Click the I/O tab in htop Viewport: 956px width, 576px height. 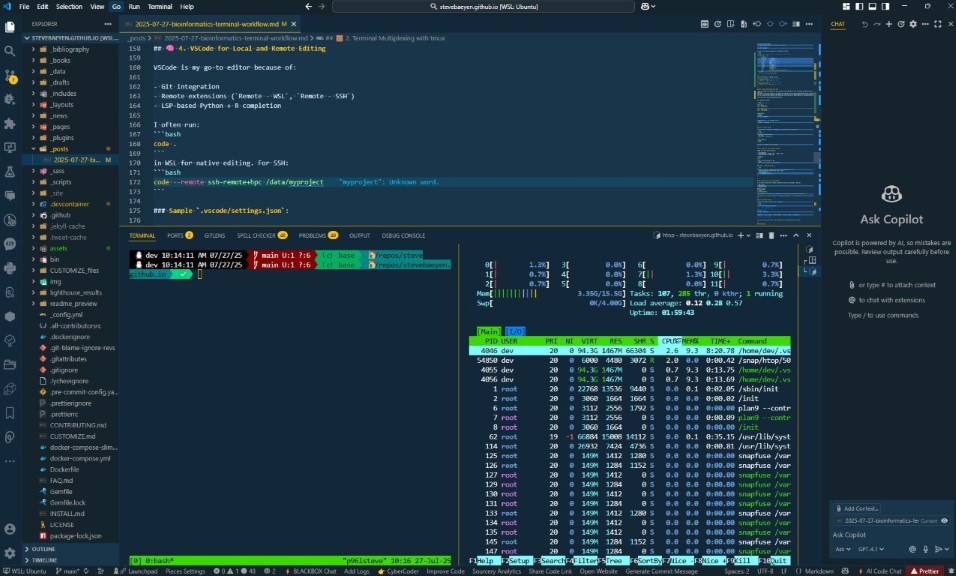pos(515,332)
